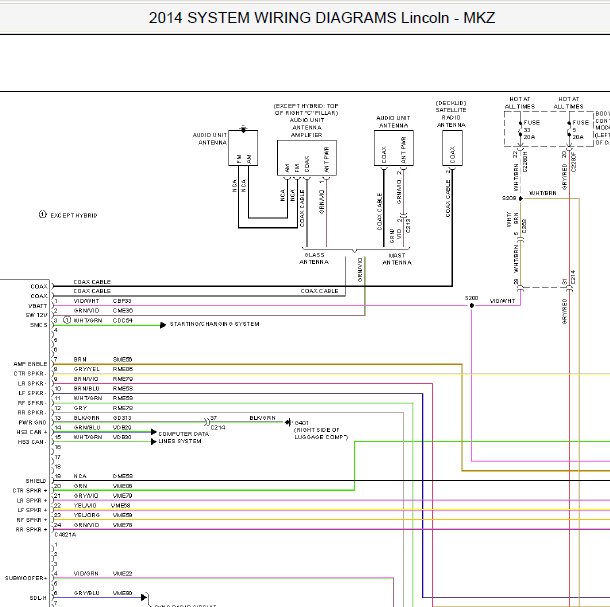Click the G401 ground symbol
Screen dimensions: 610x607
[288, 422]
